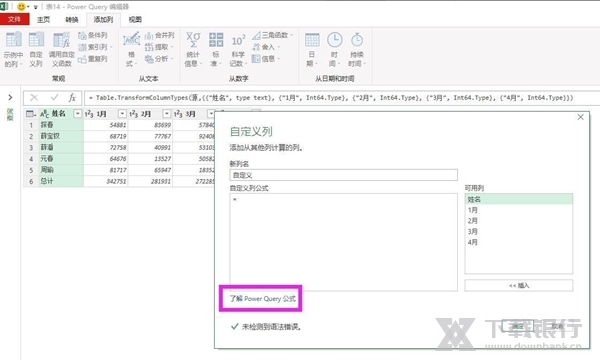Open Statistics (统计信息) number tool

coord(193,49)
